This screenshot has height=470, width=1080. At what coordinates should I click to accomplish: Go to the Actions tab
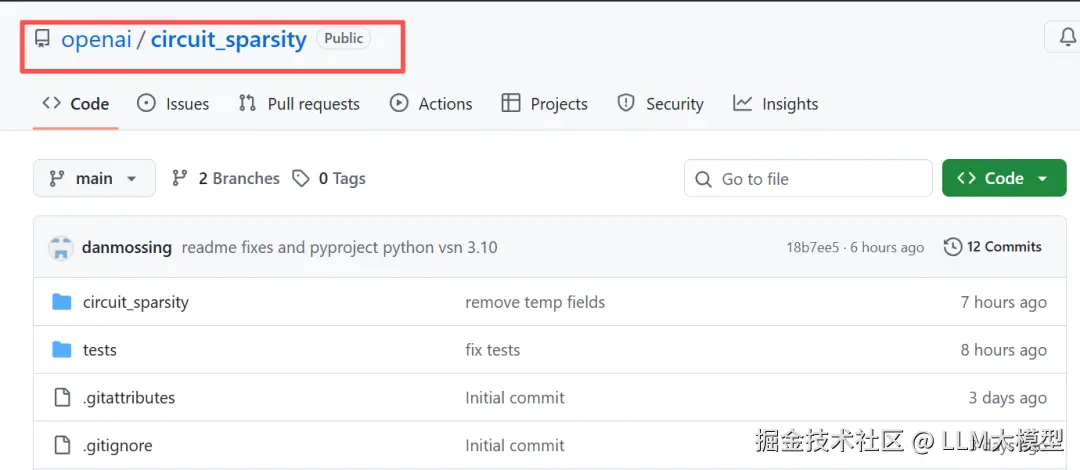pos(431,104)
